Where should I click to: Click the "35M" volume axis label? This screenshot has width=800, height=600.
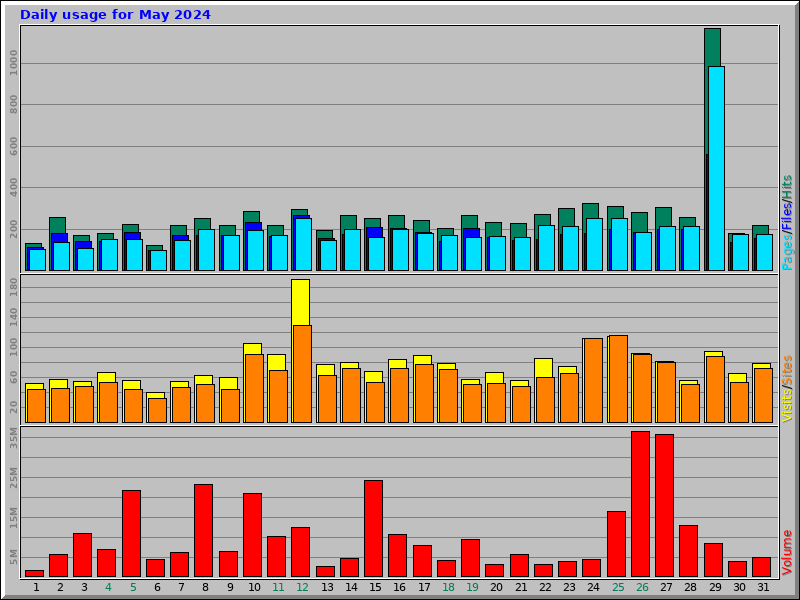click(x=13, y=438)
